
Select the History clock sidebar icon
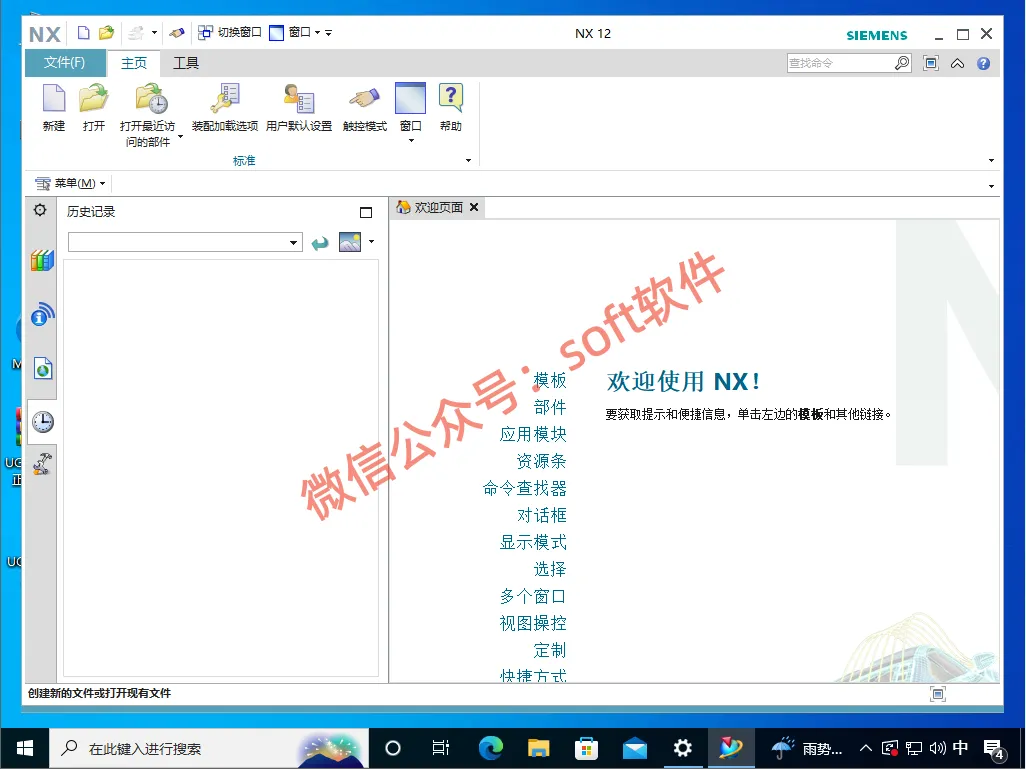click(x=43, y=421)
